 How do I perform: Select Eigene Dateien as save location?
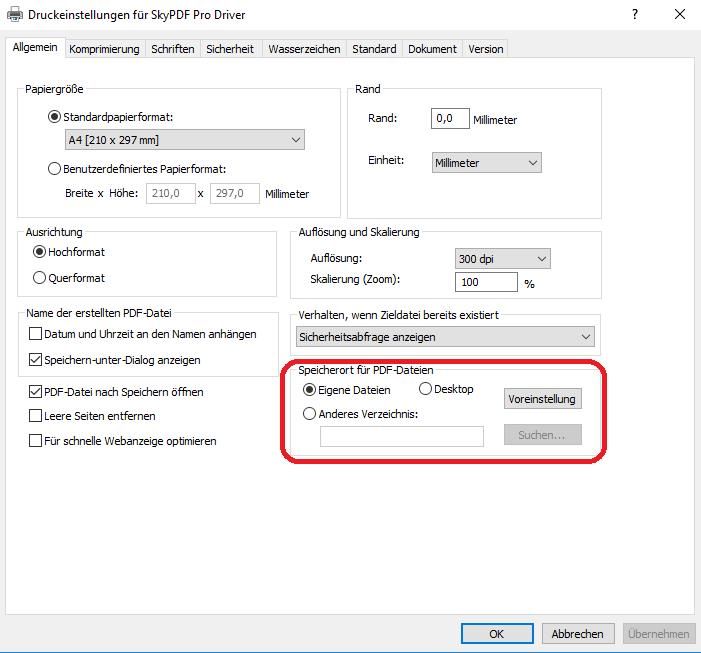tap(309, 390)
